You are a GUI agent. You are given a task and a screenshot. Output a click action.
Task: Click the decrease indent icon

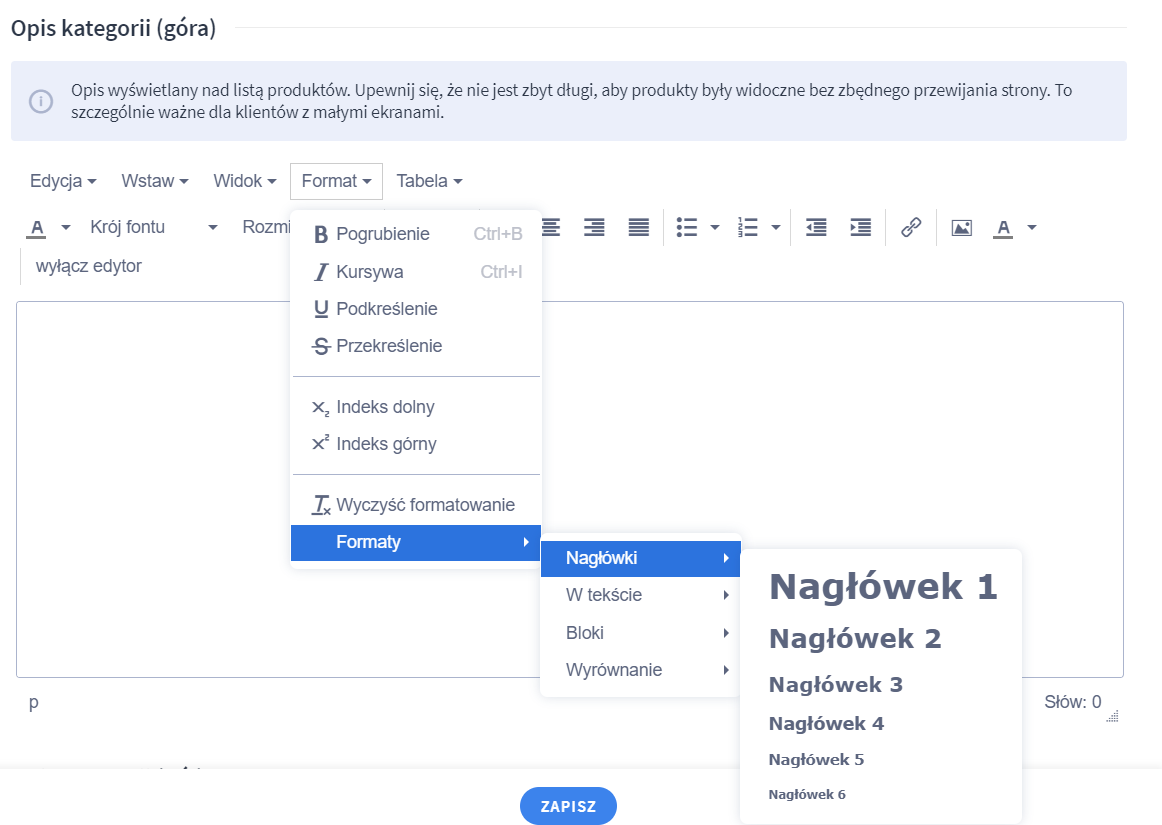pos(817,228)
